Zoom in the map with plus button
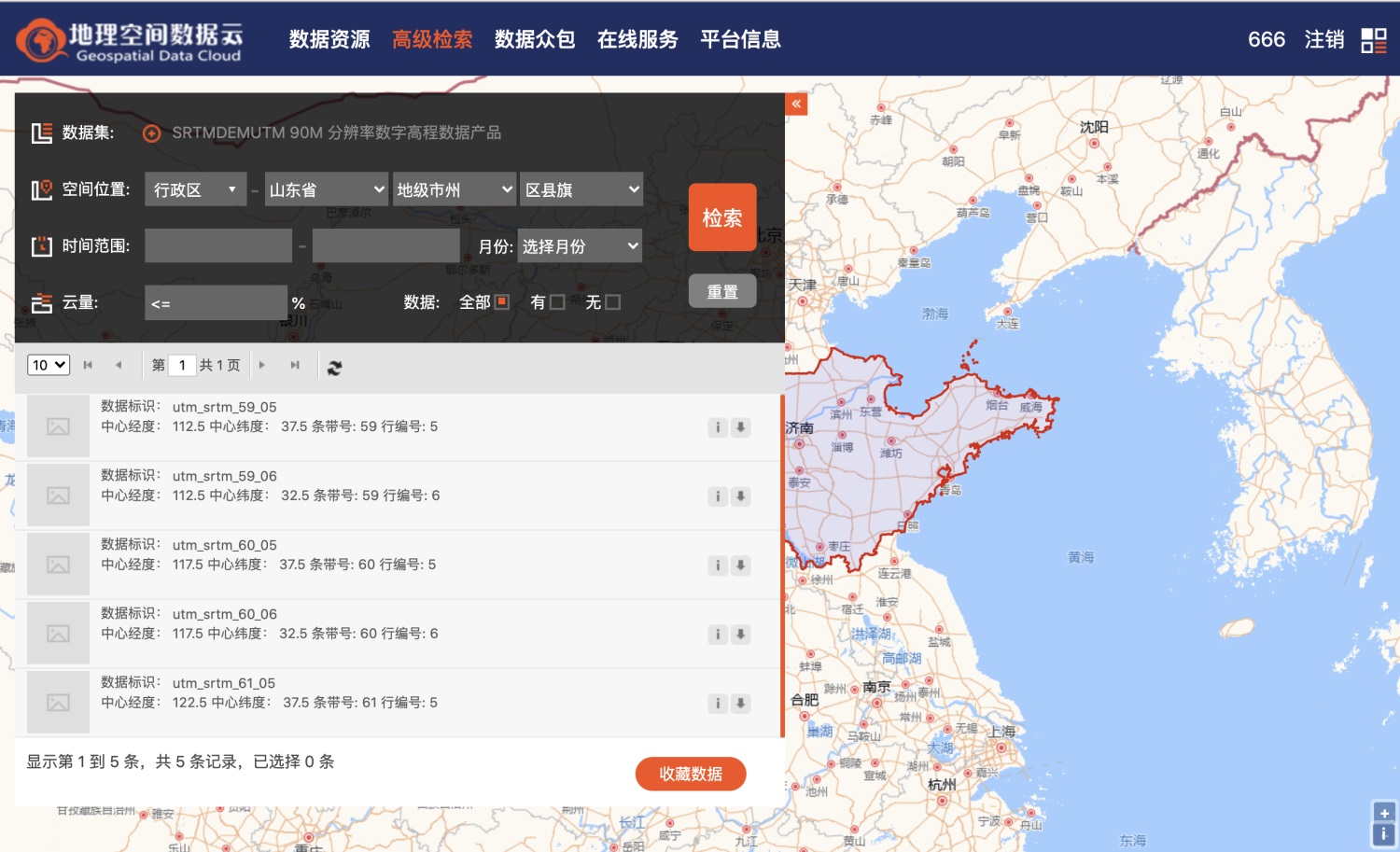The width and height of the screenshot is (1400, 852). pyautogui.click(x=1384, y=813)
